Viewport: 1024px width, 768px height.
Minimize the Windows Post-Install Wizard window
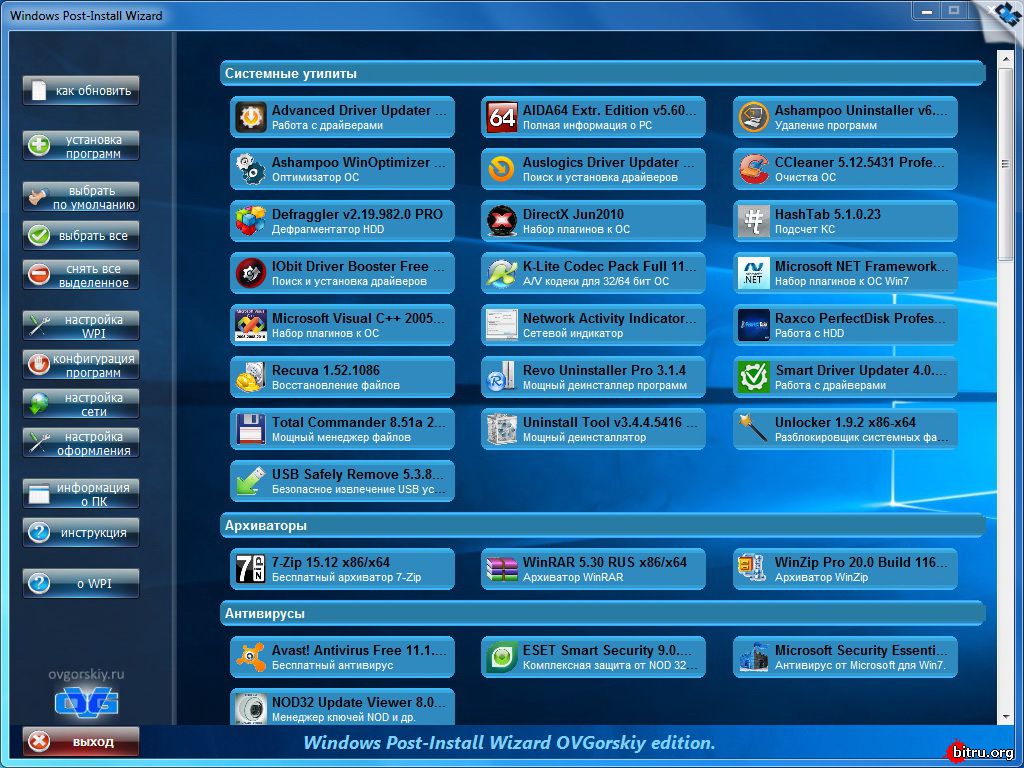tap(927, 10)
